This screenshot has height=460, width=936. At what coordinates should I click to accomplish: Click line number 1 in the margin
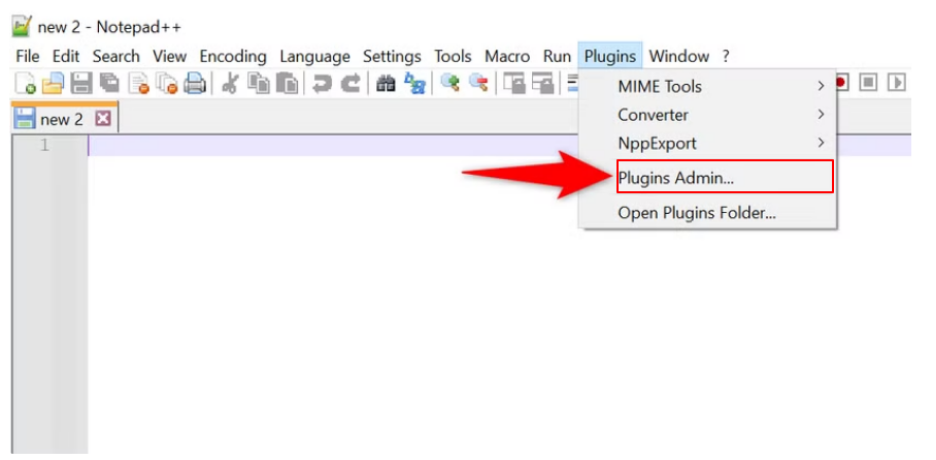pyautogui.click(x=44, y=145)
